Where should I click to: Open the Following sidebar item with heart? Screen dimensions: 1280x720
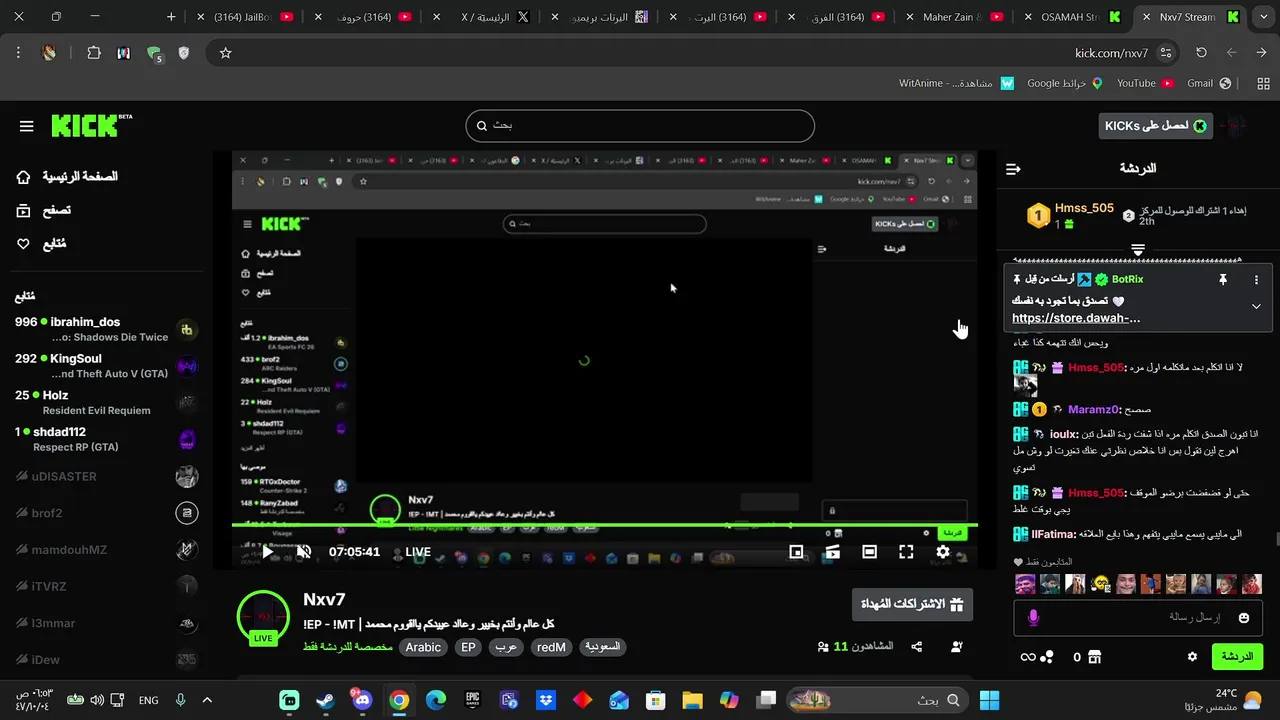tap(41, 244)
